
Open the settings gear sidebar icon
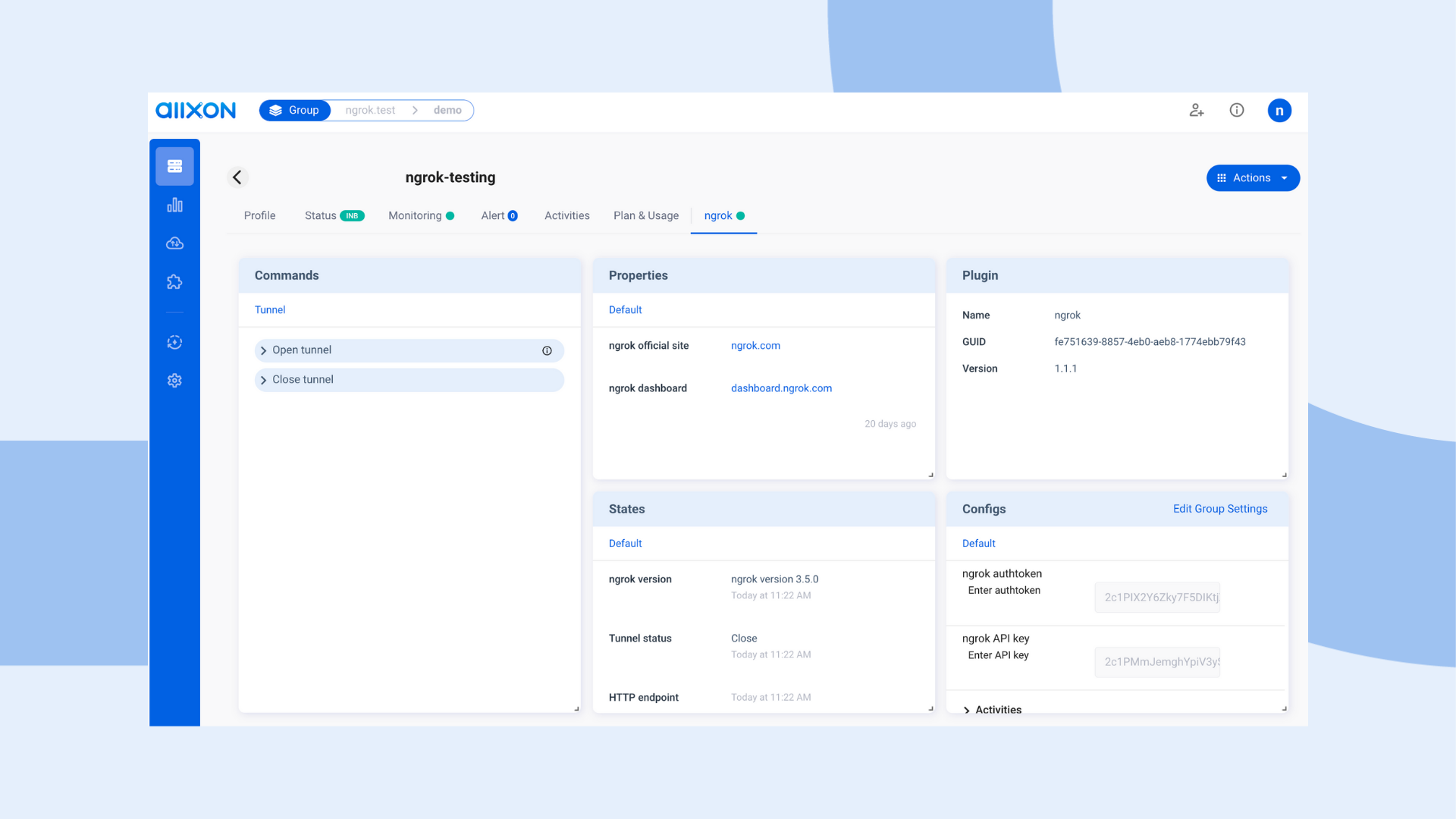pyautogui.click(x=174, y=381)
